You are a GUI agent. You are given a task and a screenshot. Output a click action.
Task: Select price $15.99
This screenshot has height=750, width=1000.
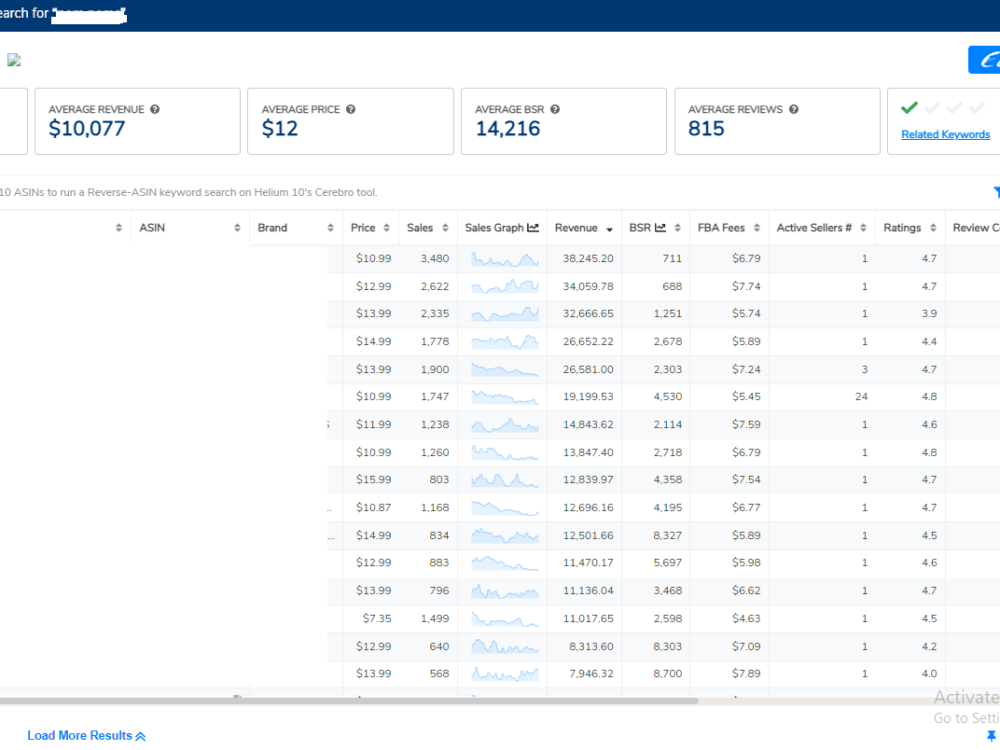point(374,480)
